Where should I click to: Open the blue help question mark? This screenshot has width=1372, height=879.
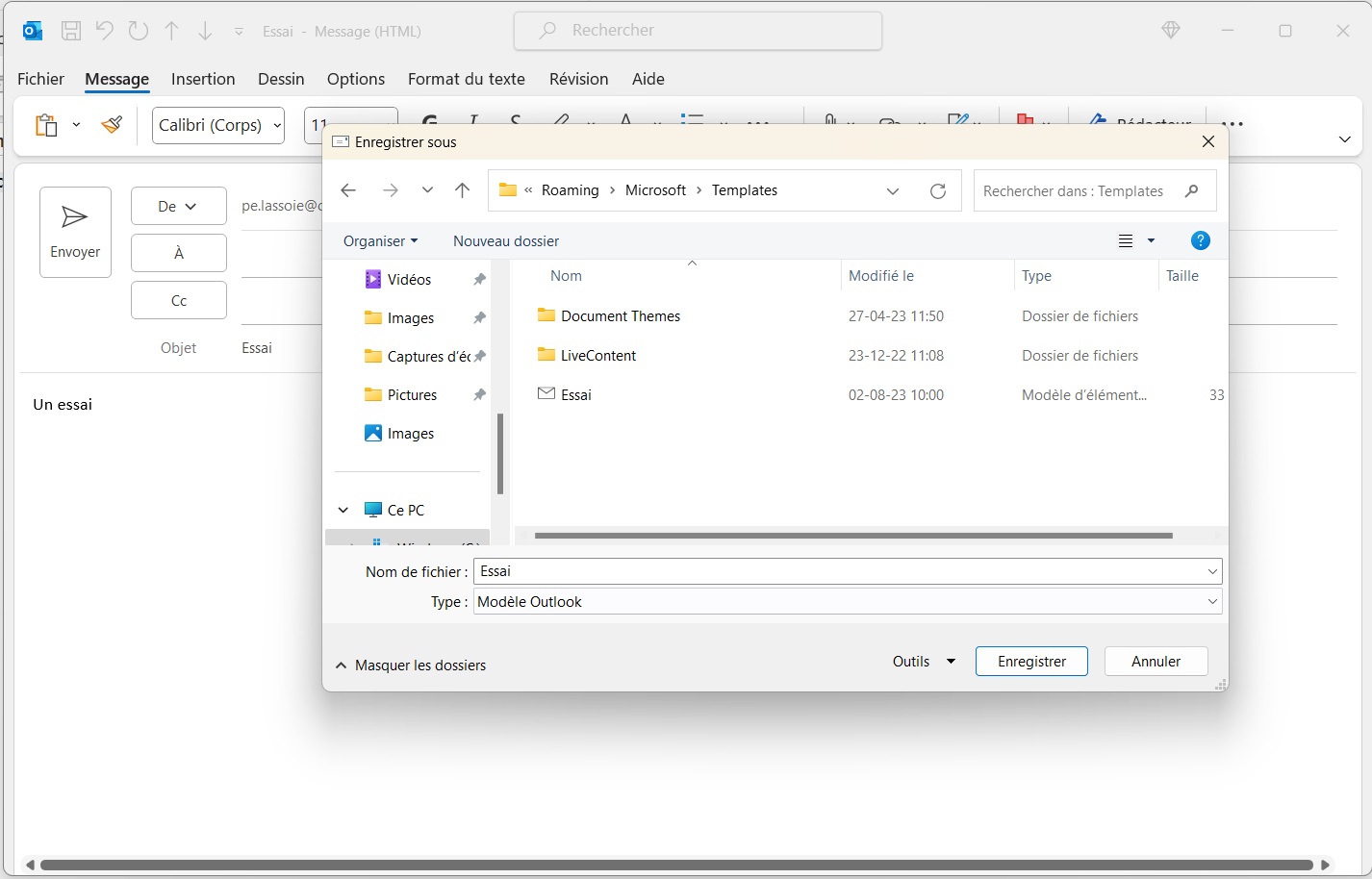pos(1201,240)
